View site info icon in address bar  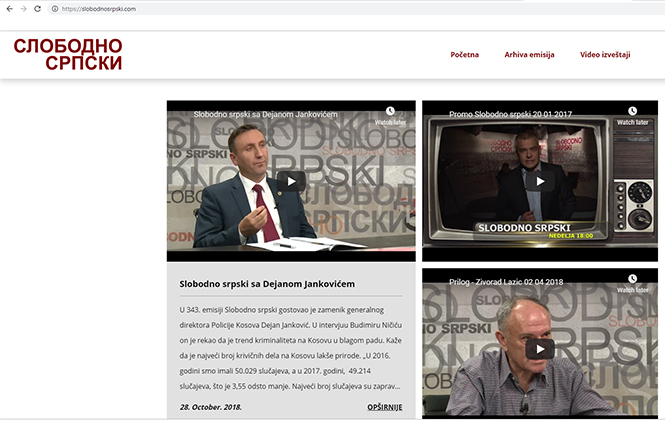pyautogui.click(x=55, y=8)
